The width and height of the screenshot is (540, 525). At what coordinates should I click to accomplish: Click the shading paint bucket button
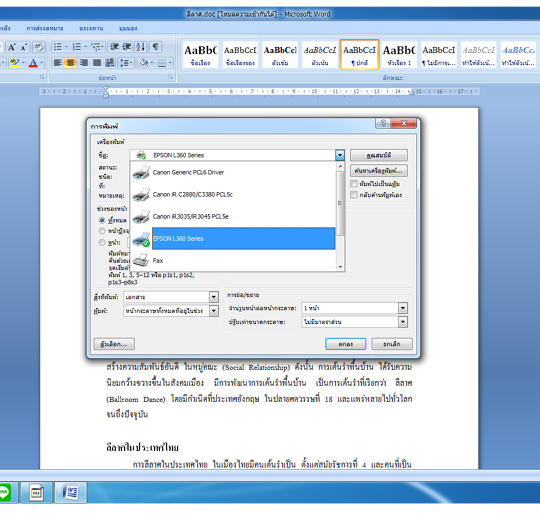click(143, 63)
